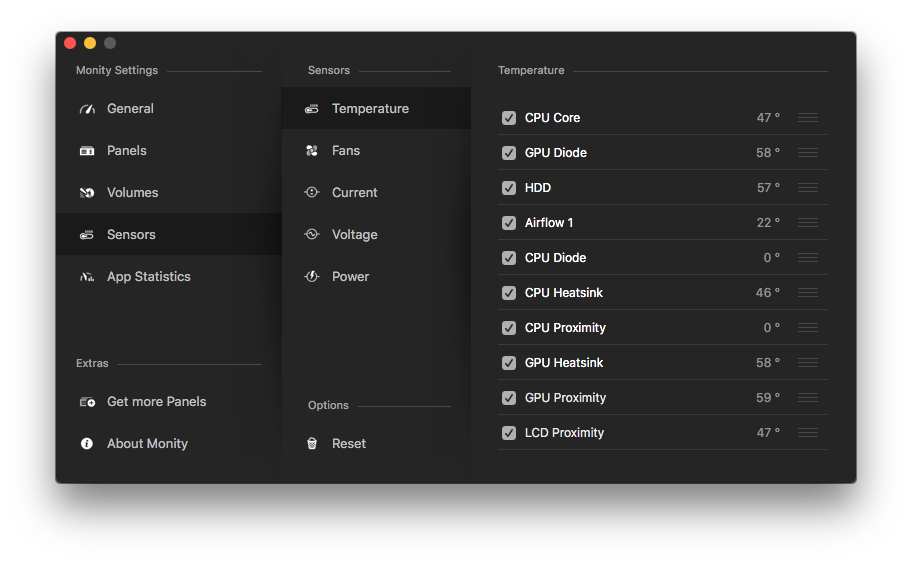This screenshot has width=912, height=563.
Task: Click the Power sensor icon
Action: click(x=312, y=277)
